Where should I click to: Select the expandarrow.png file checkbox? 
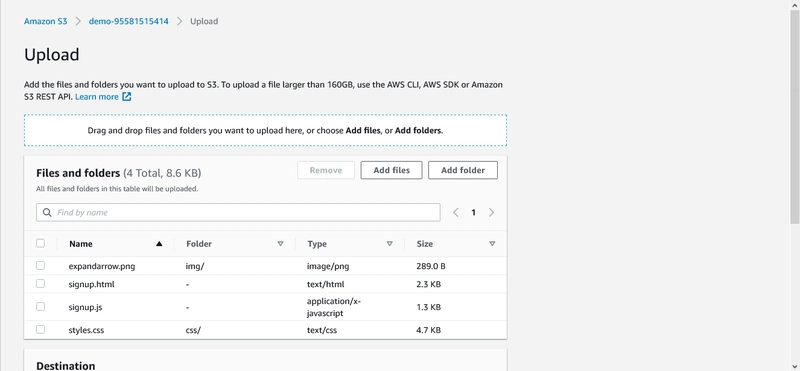pos(40,265)
